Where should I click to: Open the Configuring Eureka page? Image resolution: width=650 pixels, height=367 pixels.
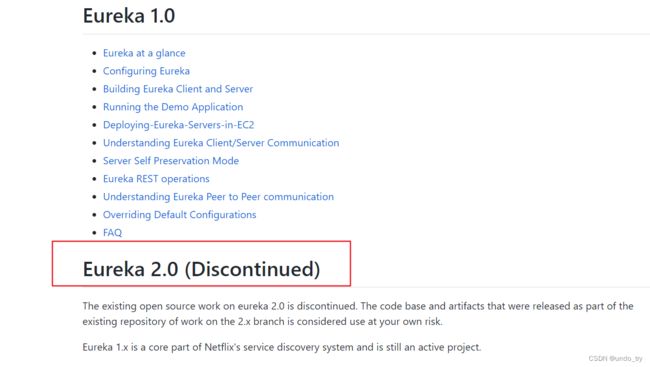[146, 71]
